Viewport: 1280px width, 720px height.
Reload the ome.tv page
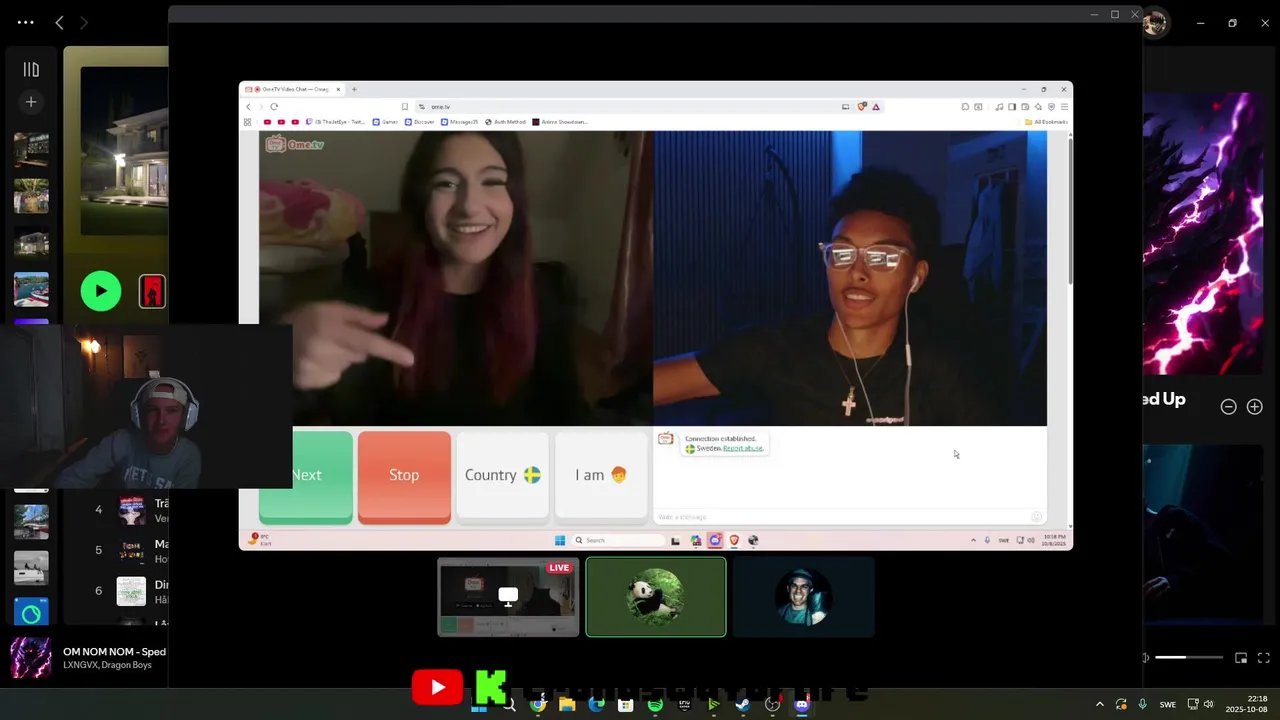[x=274, y=107]
